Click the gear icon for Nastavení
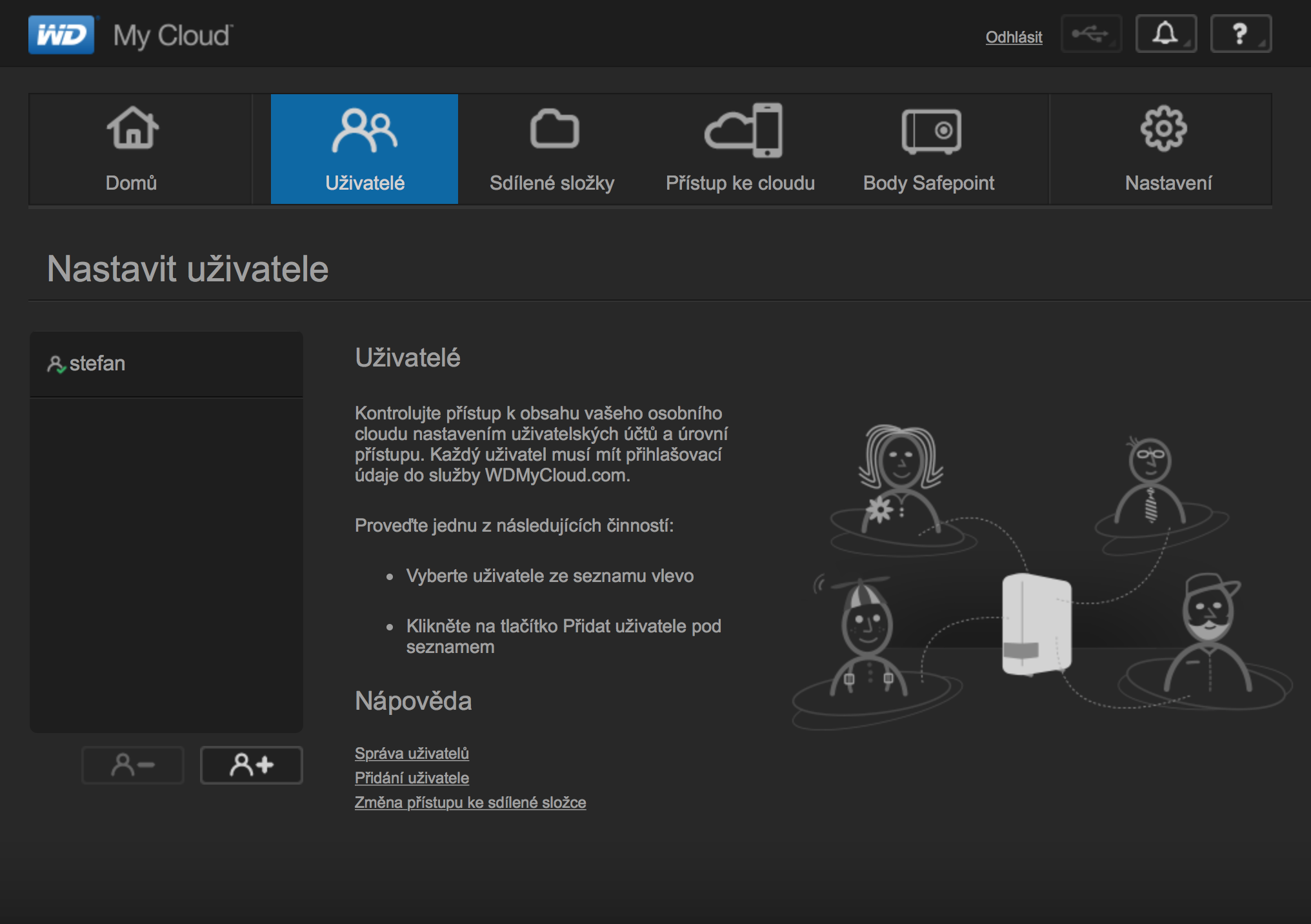This screenshot has height=924, width=1311. 1163,128
